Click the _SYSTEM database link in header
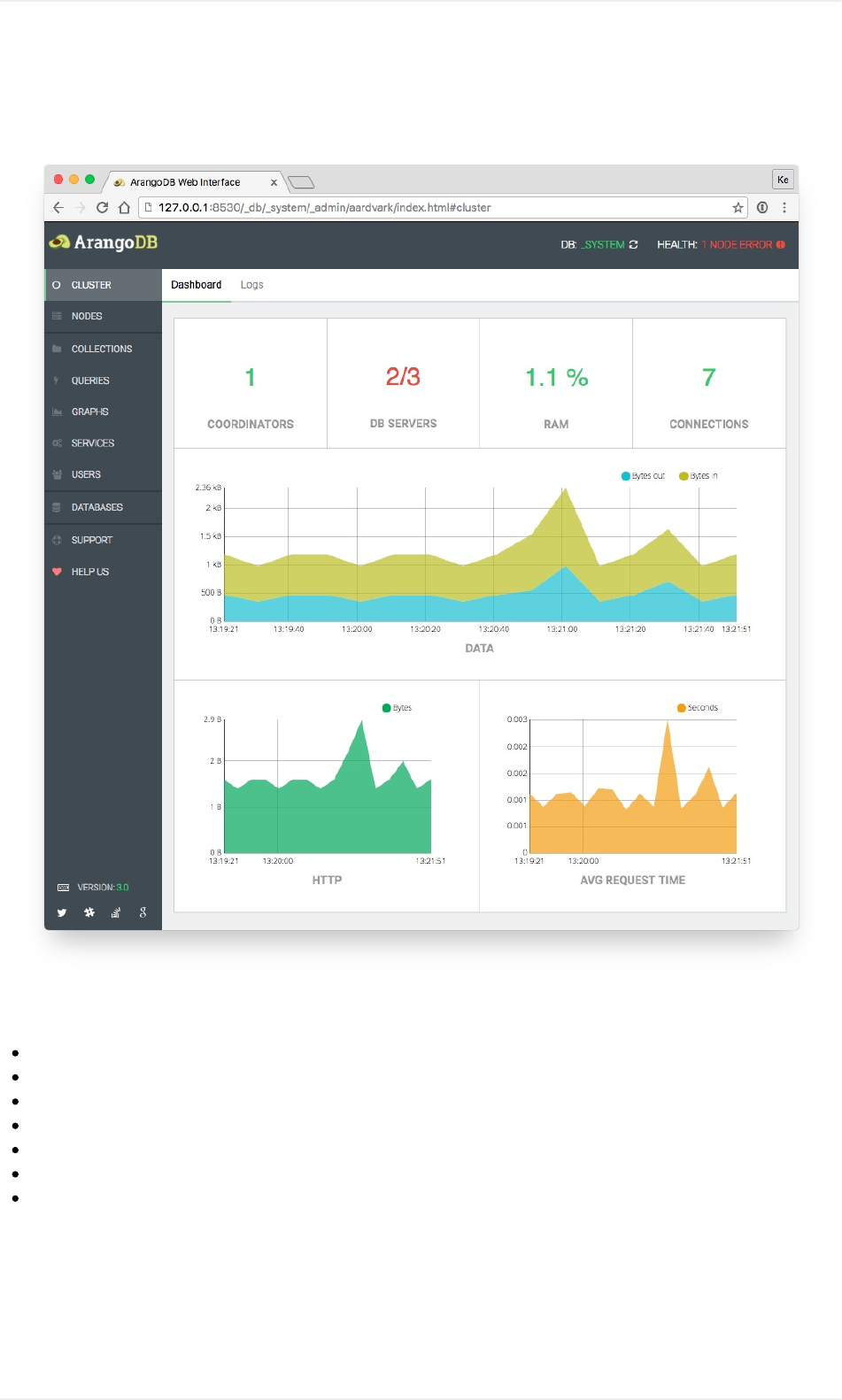This screenshot has width=842, height=1400. point(603,245)
